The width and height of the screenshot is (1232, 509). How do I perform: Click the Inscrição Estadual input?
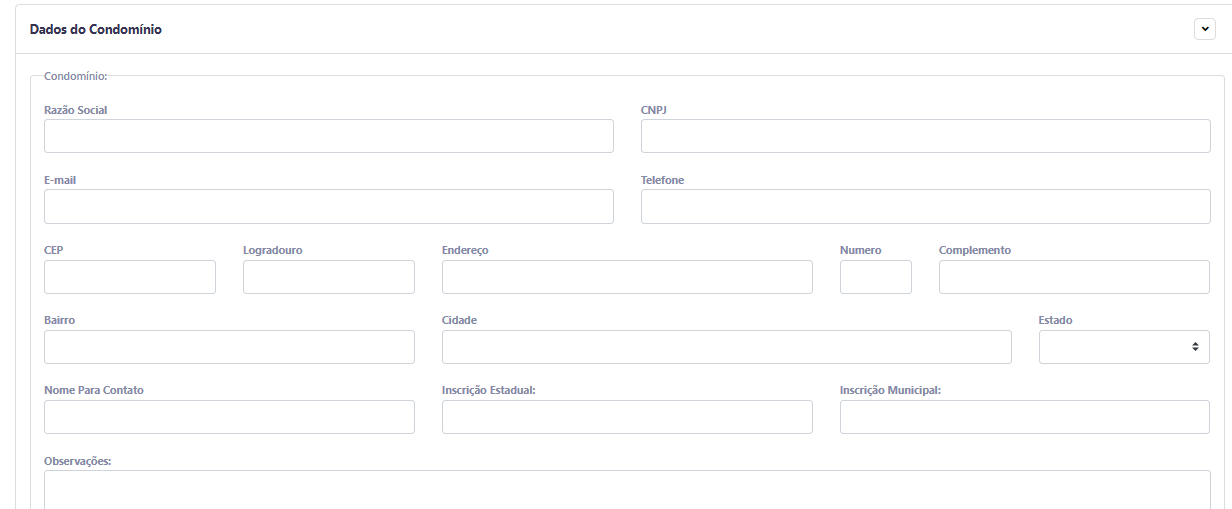pos(627,417)
